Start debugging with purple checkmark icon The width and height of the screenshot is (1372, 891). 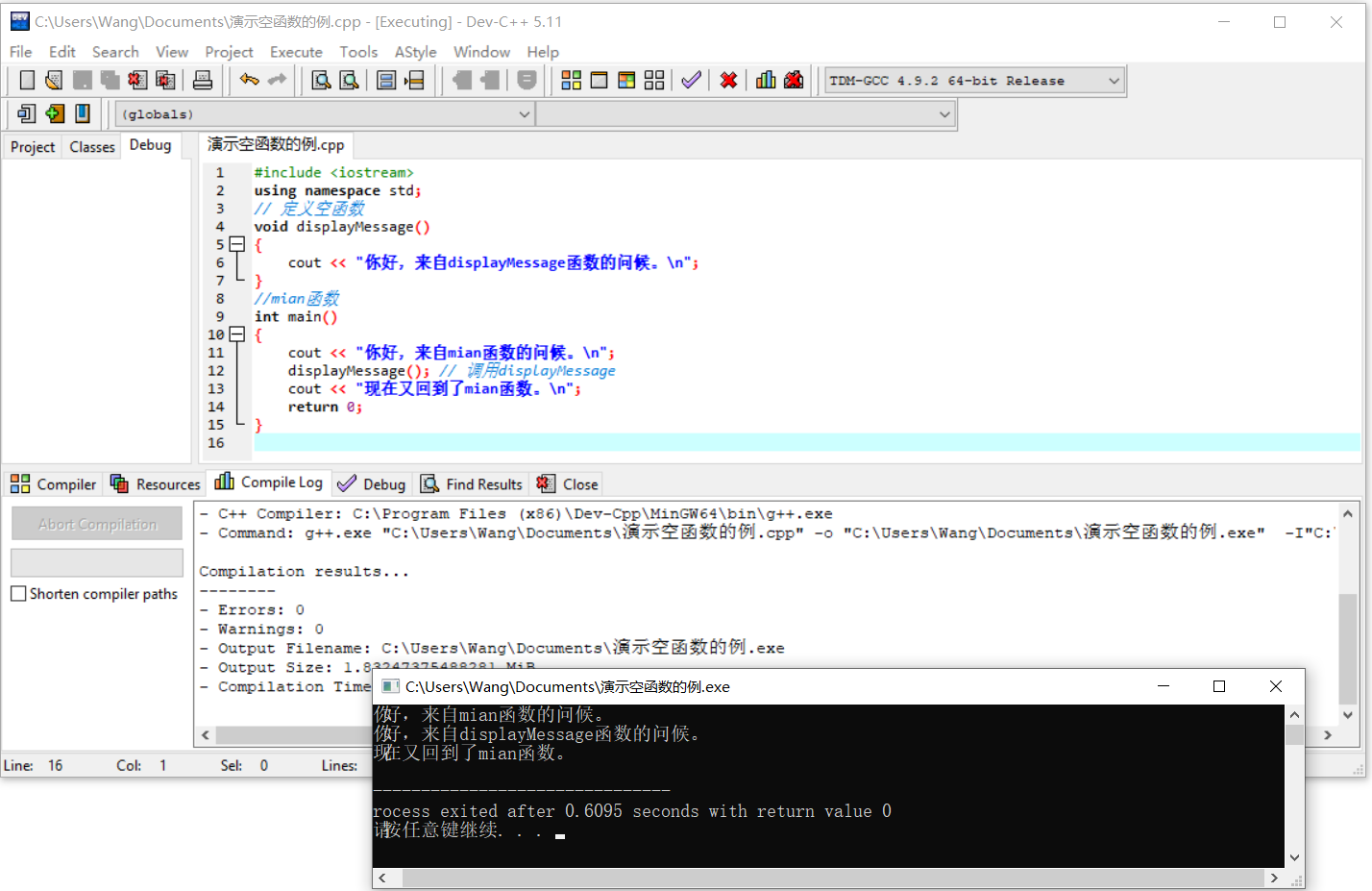coord(691,81)
